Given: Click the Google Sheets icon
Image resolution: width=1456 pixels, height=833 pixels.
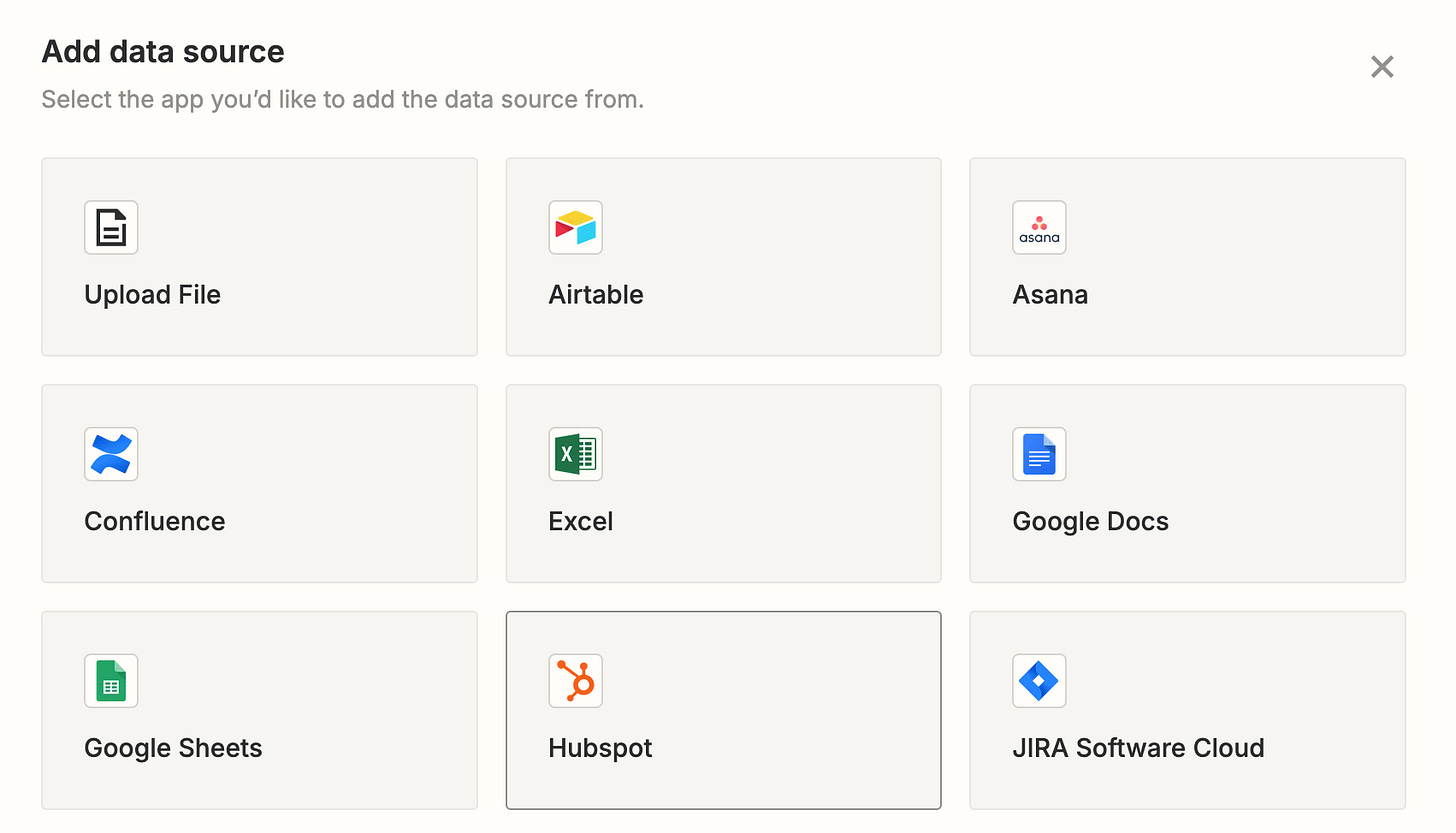Looking at the screenshot, I should [x=111, y=681].
